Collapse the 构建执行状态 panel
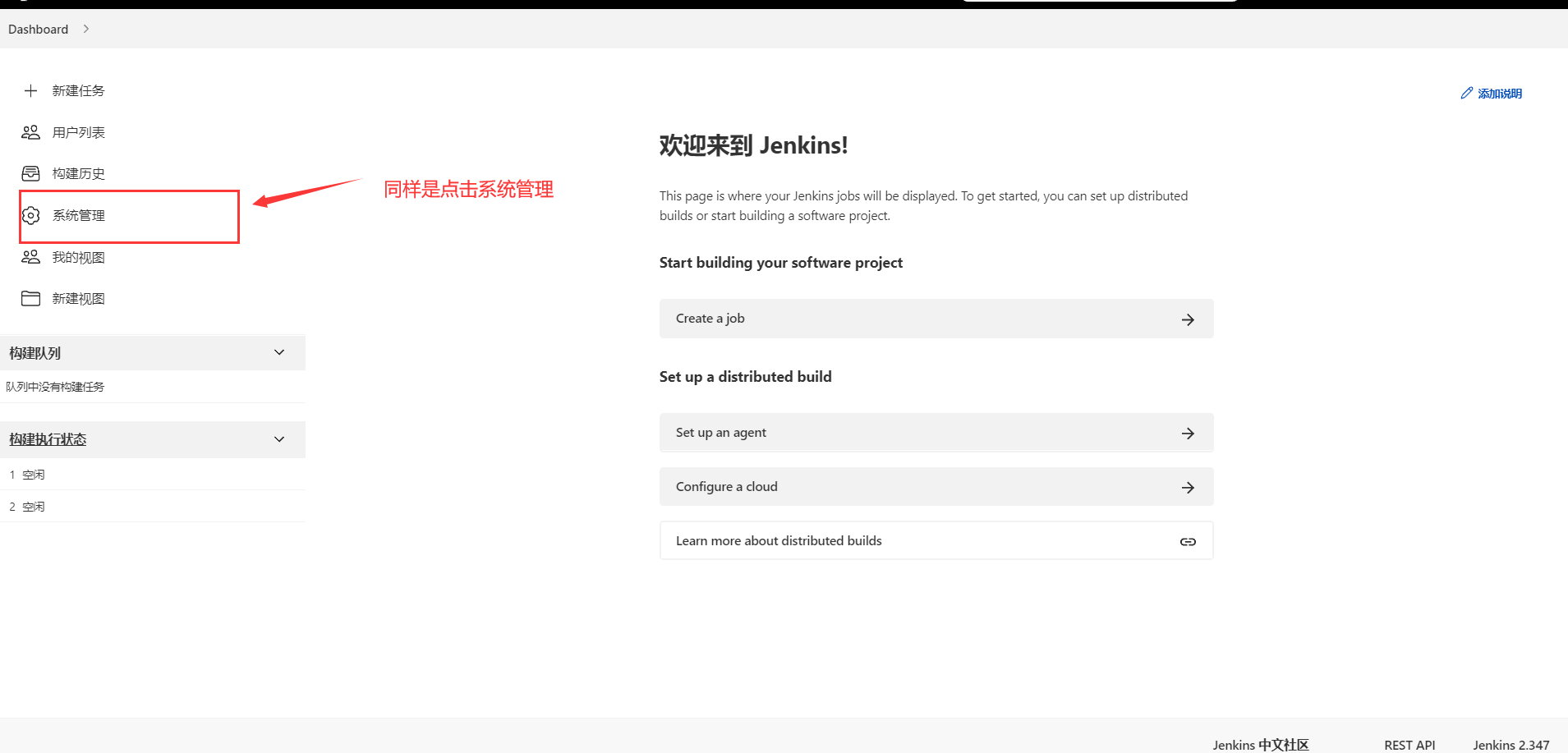 279,439
